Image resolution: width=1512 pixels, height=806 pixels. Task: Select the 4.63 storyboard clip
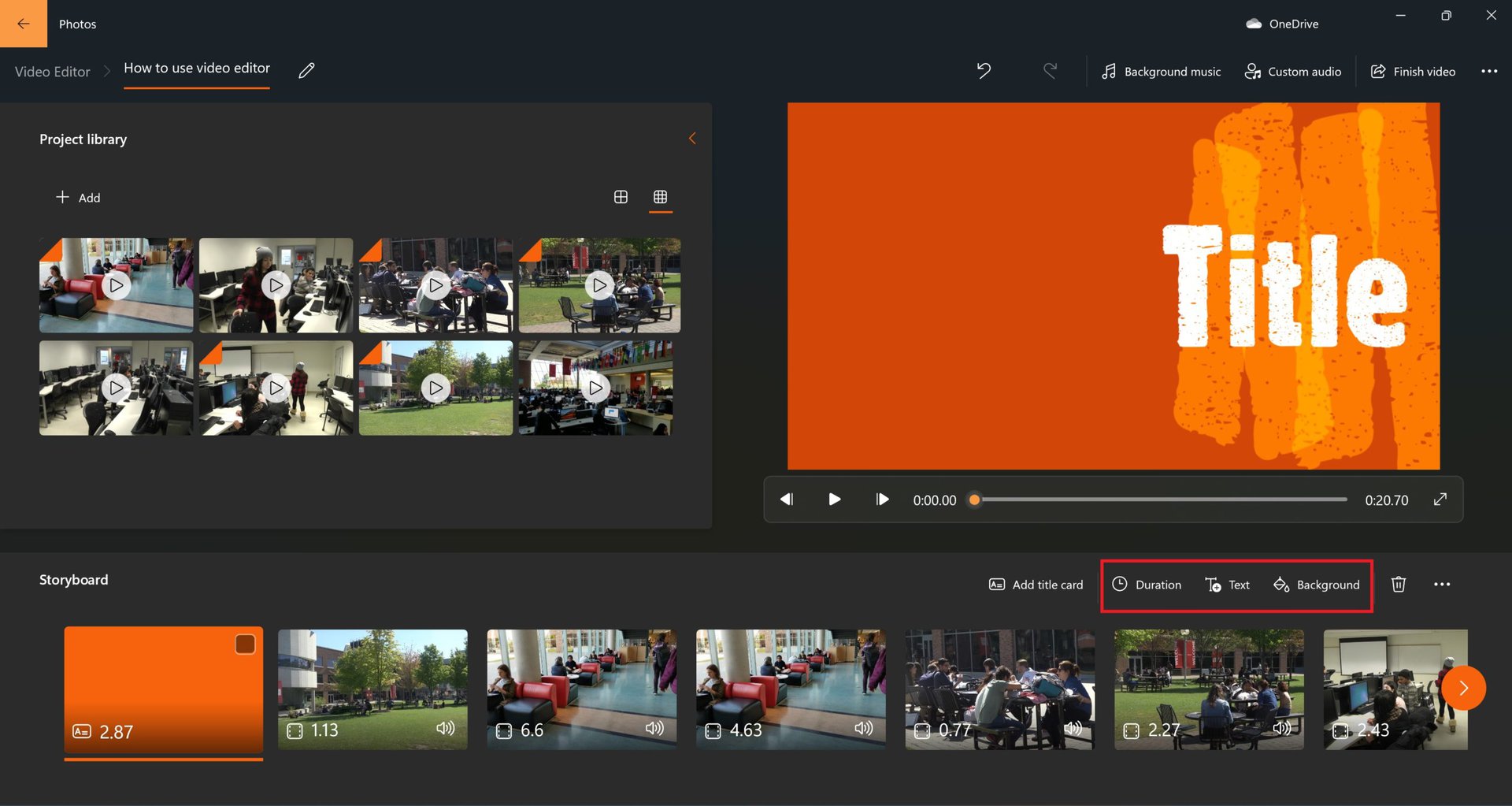pos(791,689)
